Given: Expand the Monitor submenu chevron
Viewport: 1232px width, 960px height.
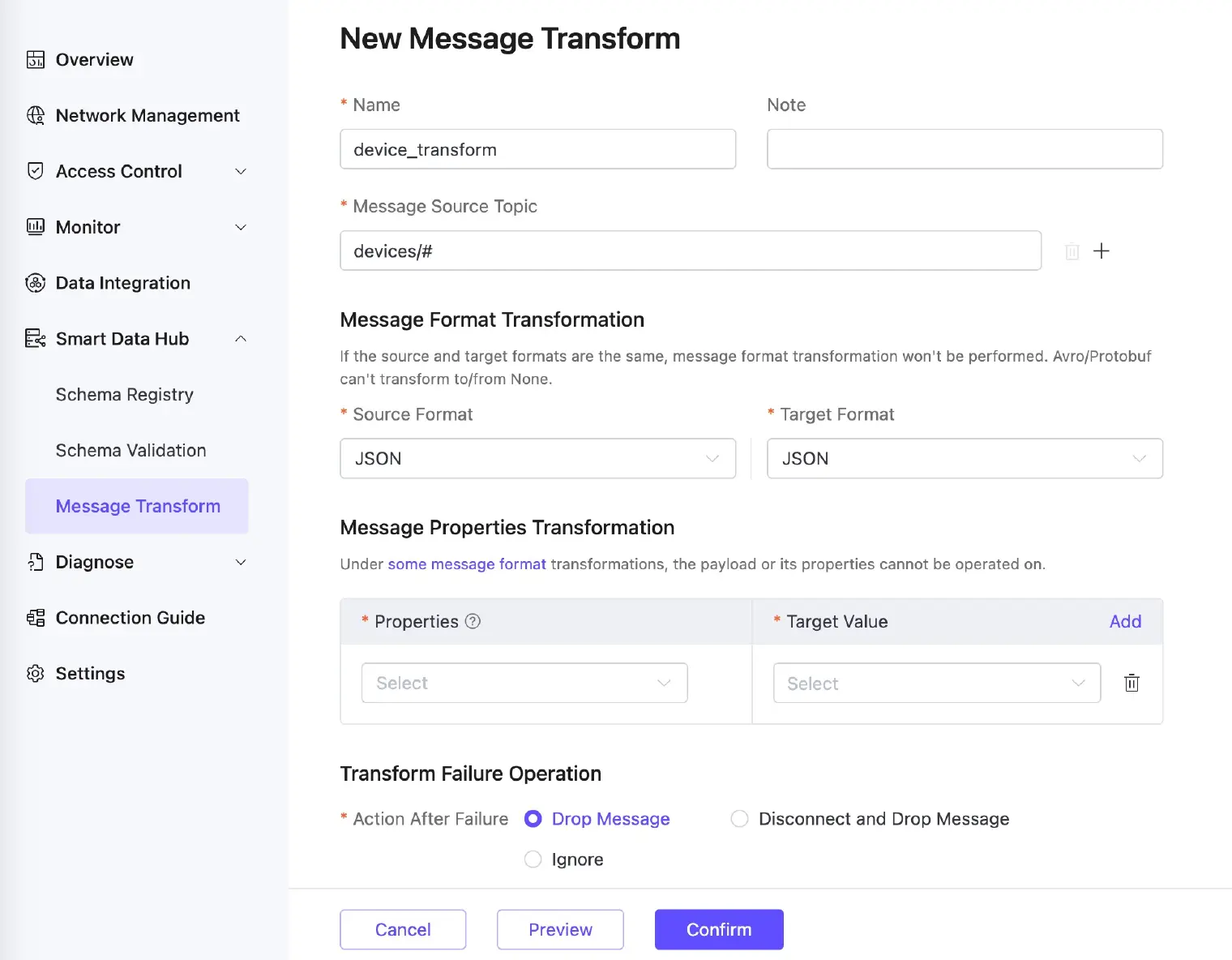Looking at the screenshot, I should [x=241, y=227].
